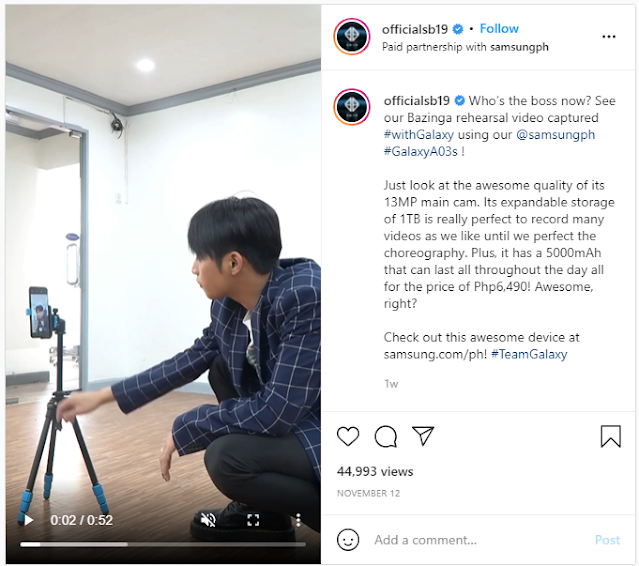Open the #GalaxyA03s hashtag

[x=421, y=152]
